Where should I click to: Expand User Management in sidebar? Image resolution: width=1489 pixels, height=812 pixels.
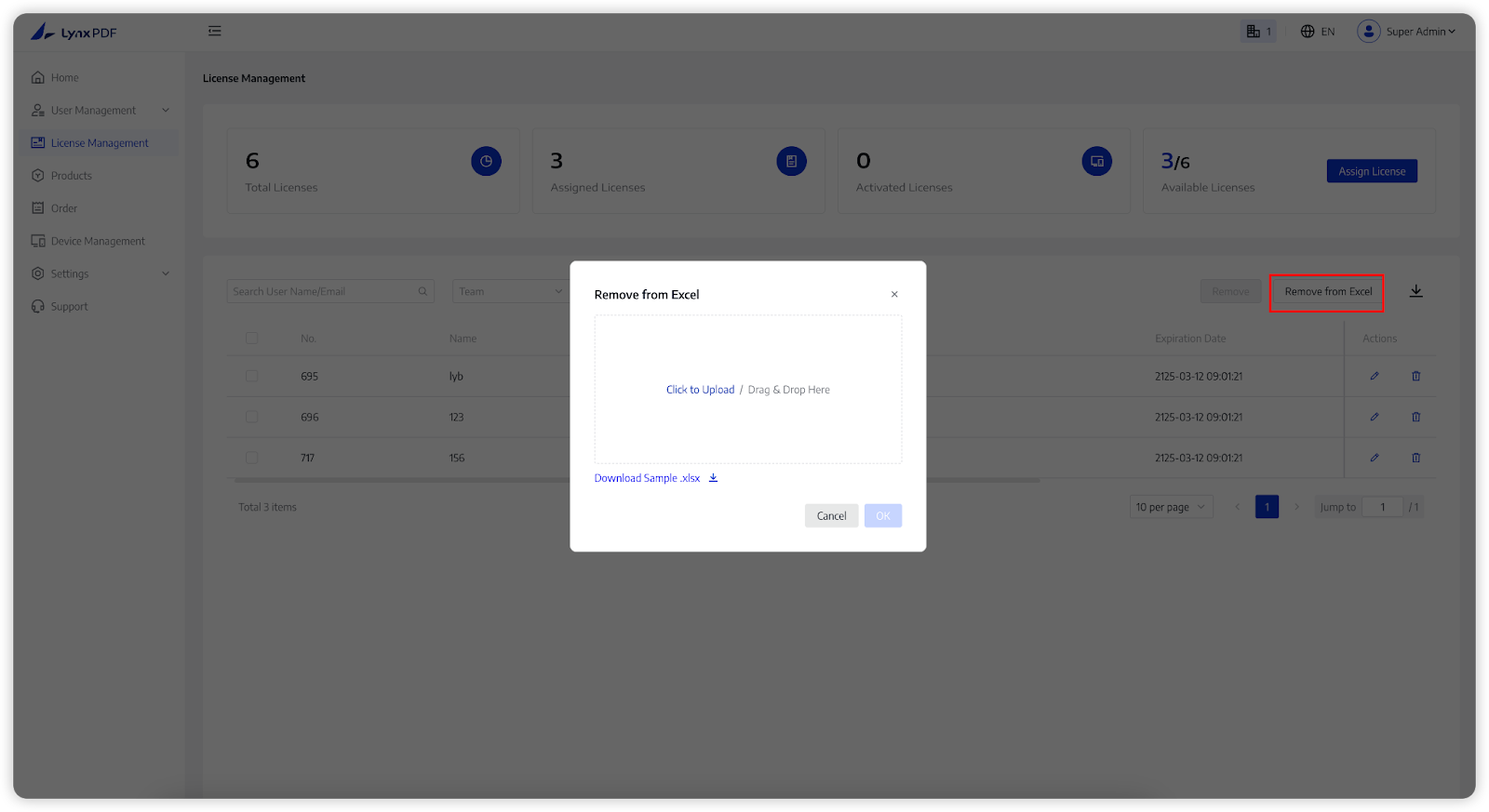[x=101, y=111]
